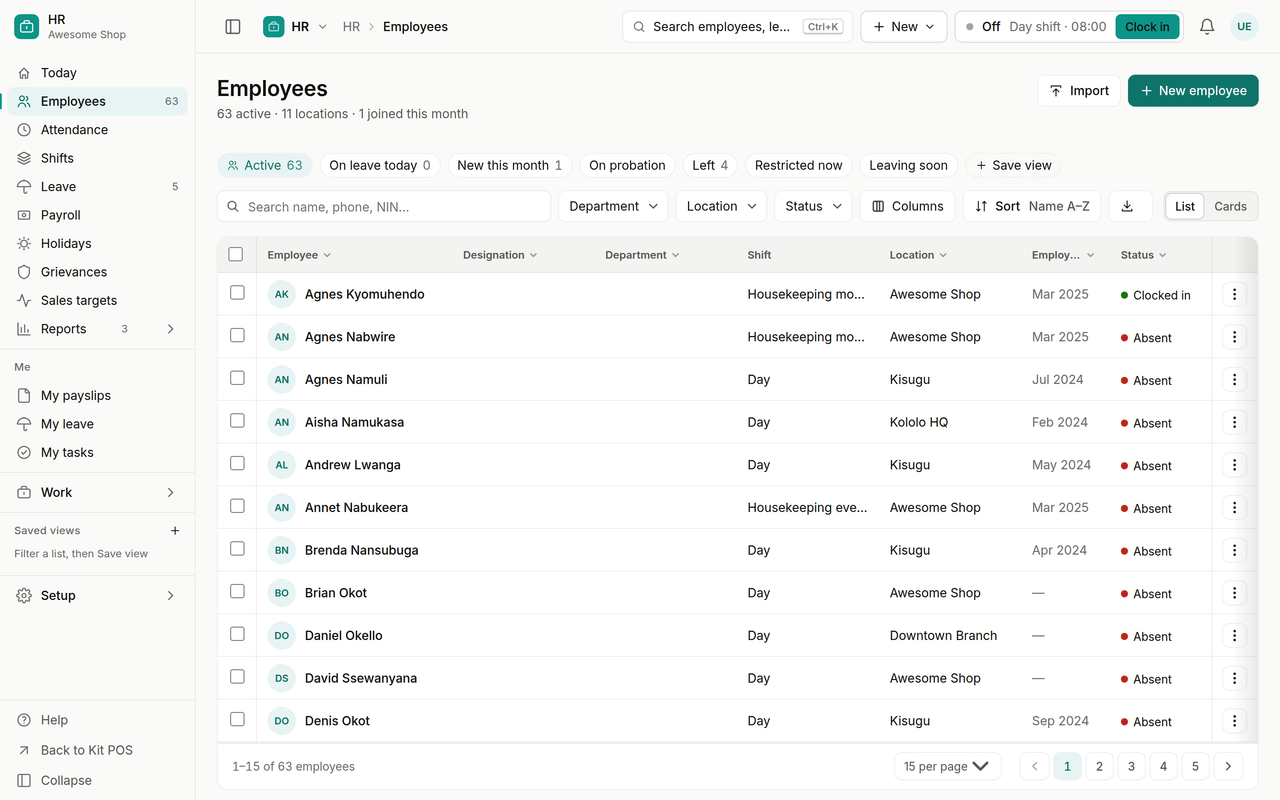Click the DS avatar for David Ssewanyana
The width and height of the screenshot is (1280, 800).
(282, 678)
